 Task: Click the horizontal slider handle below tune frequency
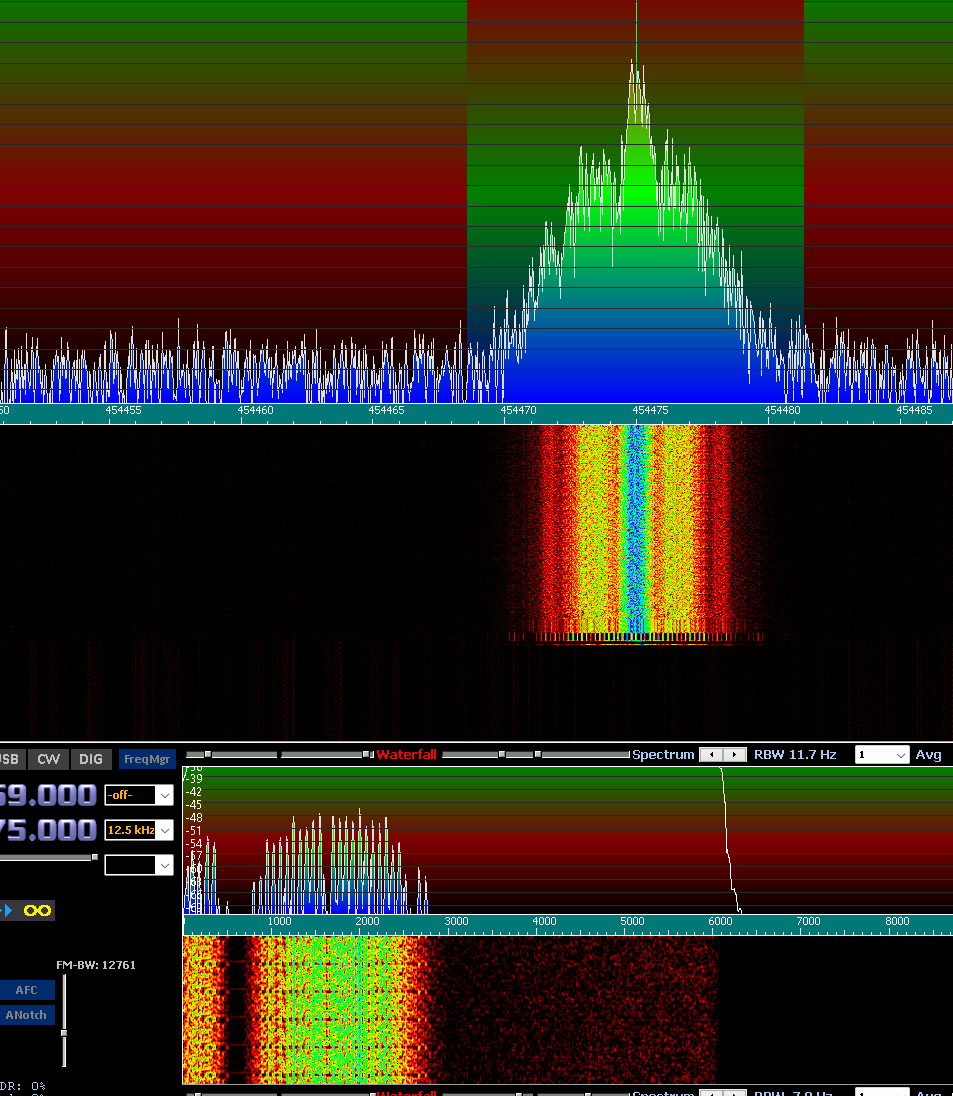pyautogui.click(x=94, y=857)
